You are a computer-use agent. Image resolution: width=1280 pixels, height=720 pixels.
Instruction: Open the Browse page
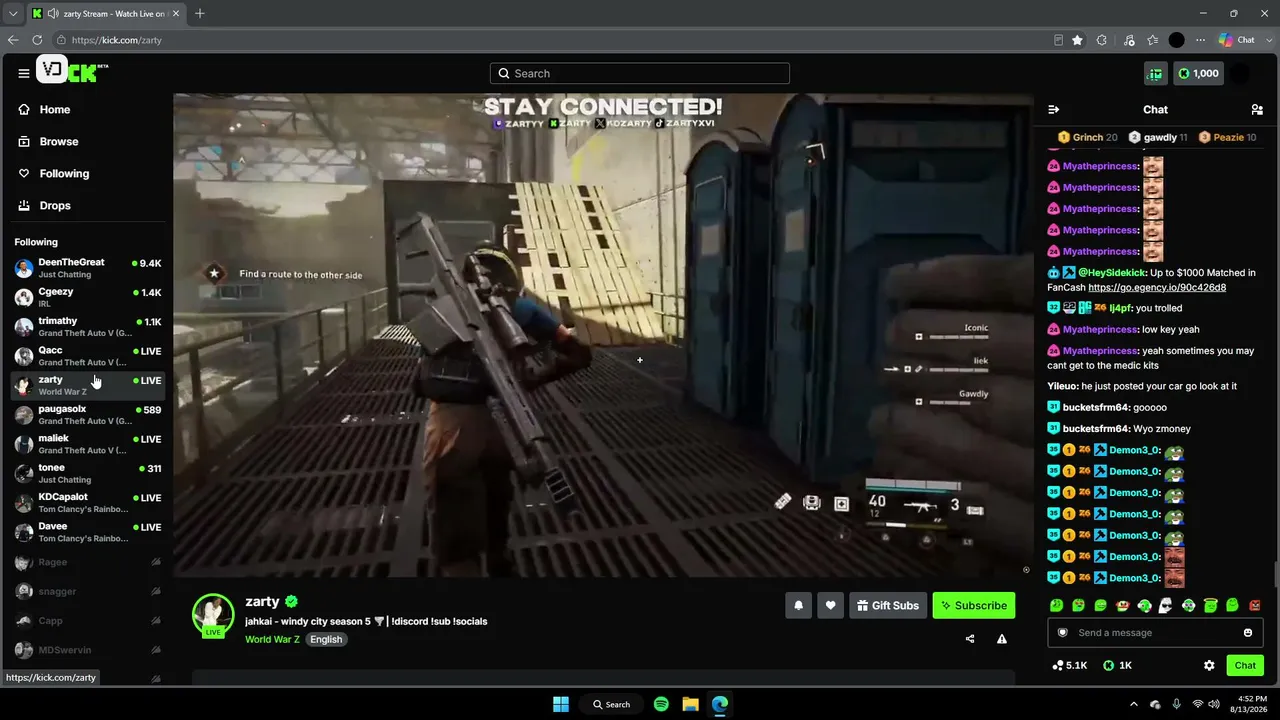point(88,141)
